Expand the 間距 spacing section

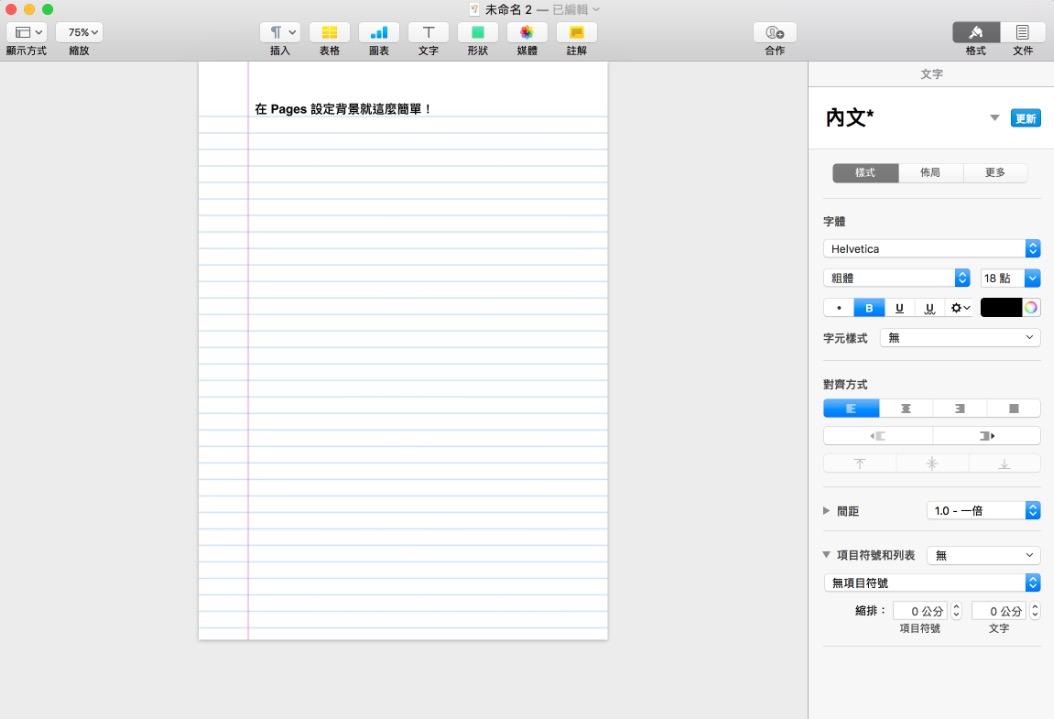[x=826, y=511]
